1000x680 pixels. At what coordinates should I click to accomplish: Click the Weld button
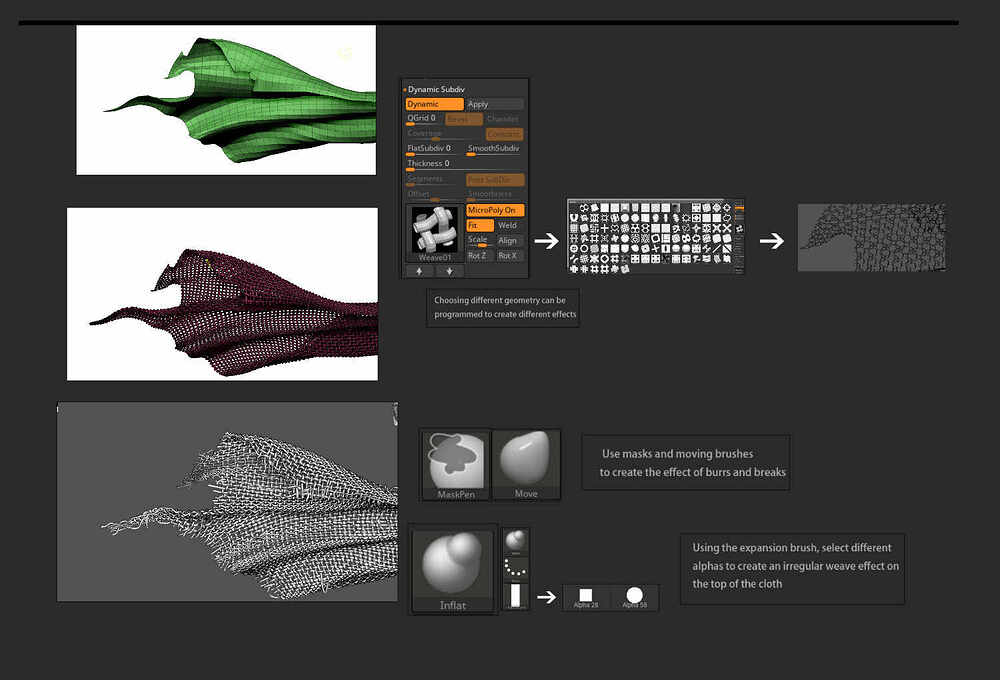(x=510, y=225)
